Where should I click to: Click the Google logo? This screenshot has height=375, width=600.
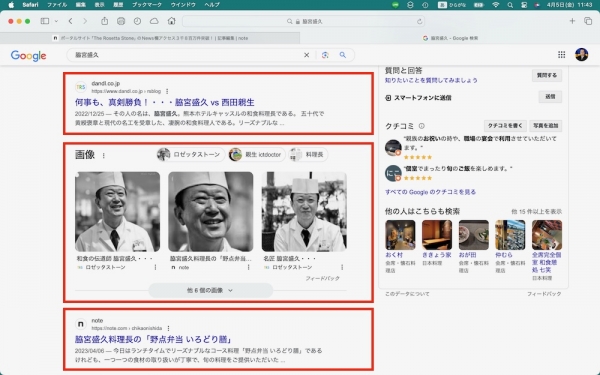28,55
